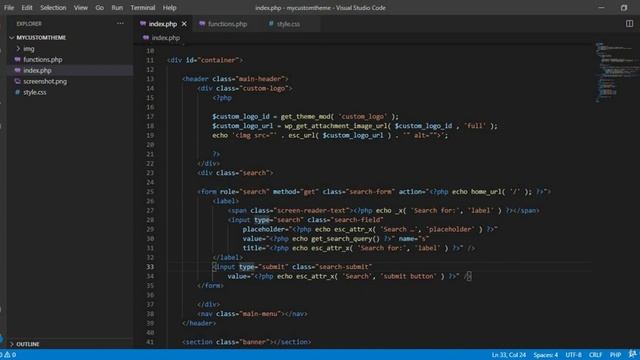Image resolution: width=640 pixels, height=360 pixels.
Task: Open the Edit menu
Action: [27, 8]
